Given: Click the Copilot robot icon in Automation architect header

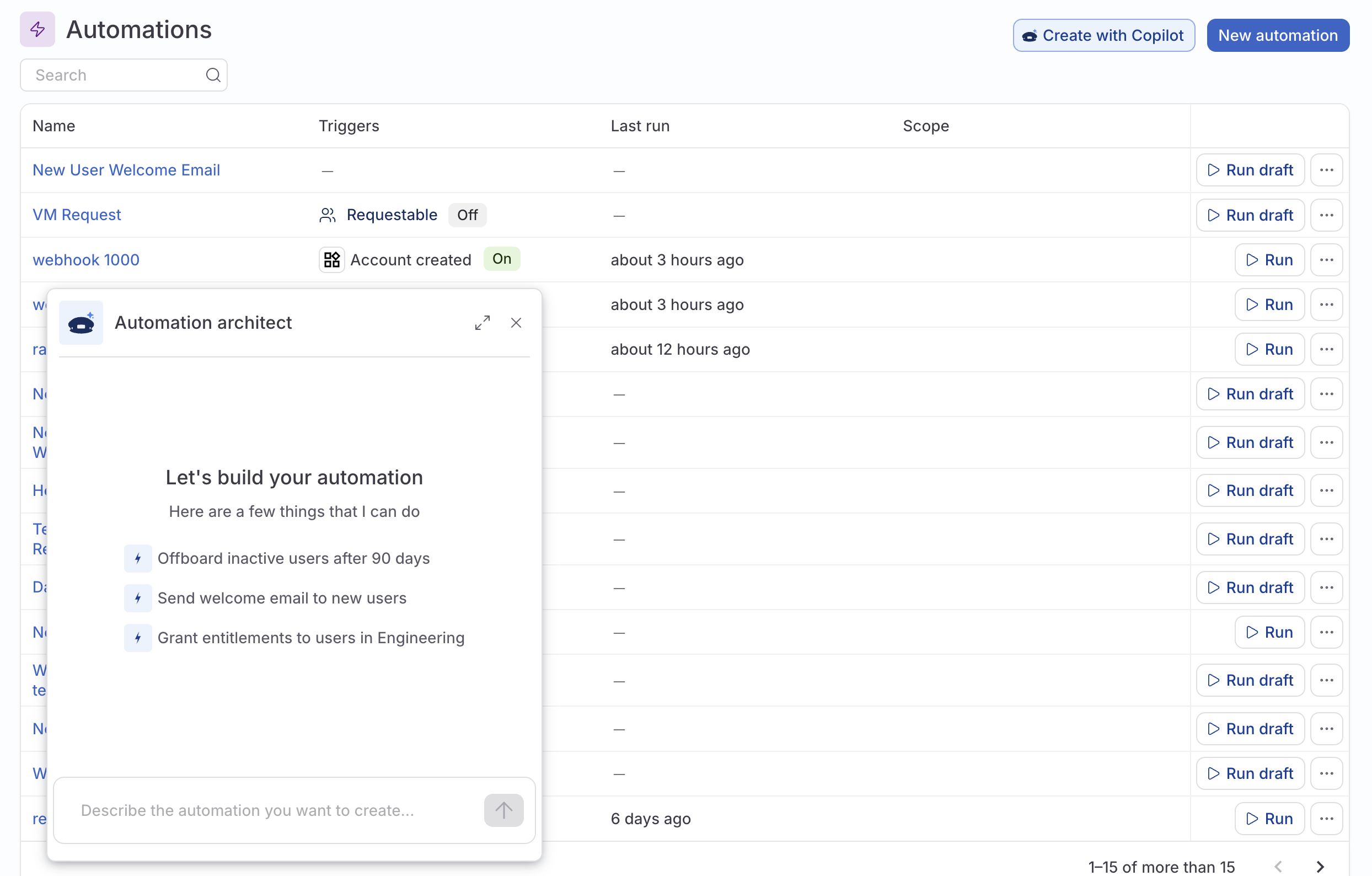Looking at the screenshot, I should (x=81, y=323).
